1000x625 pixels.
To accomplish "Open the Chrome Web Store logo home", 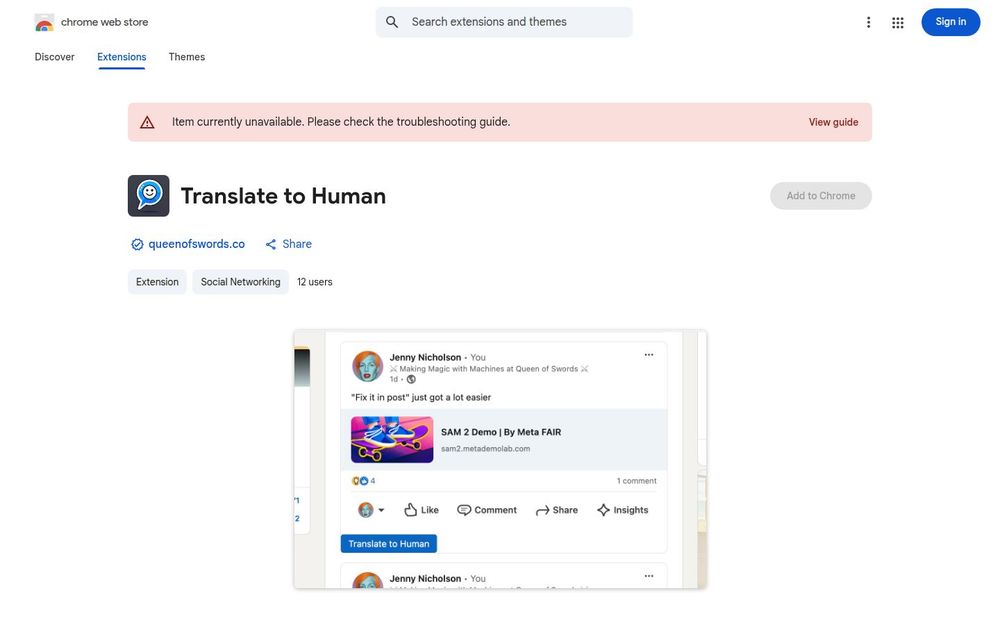I will 44,22.
